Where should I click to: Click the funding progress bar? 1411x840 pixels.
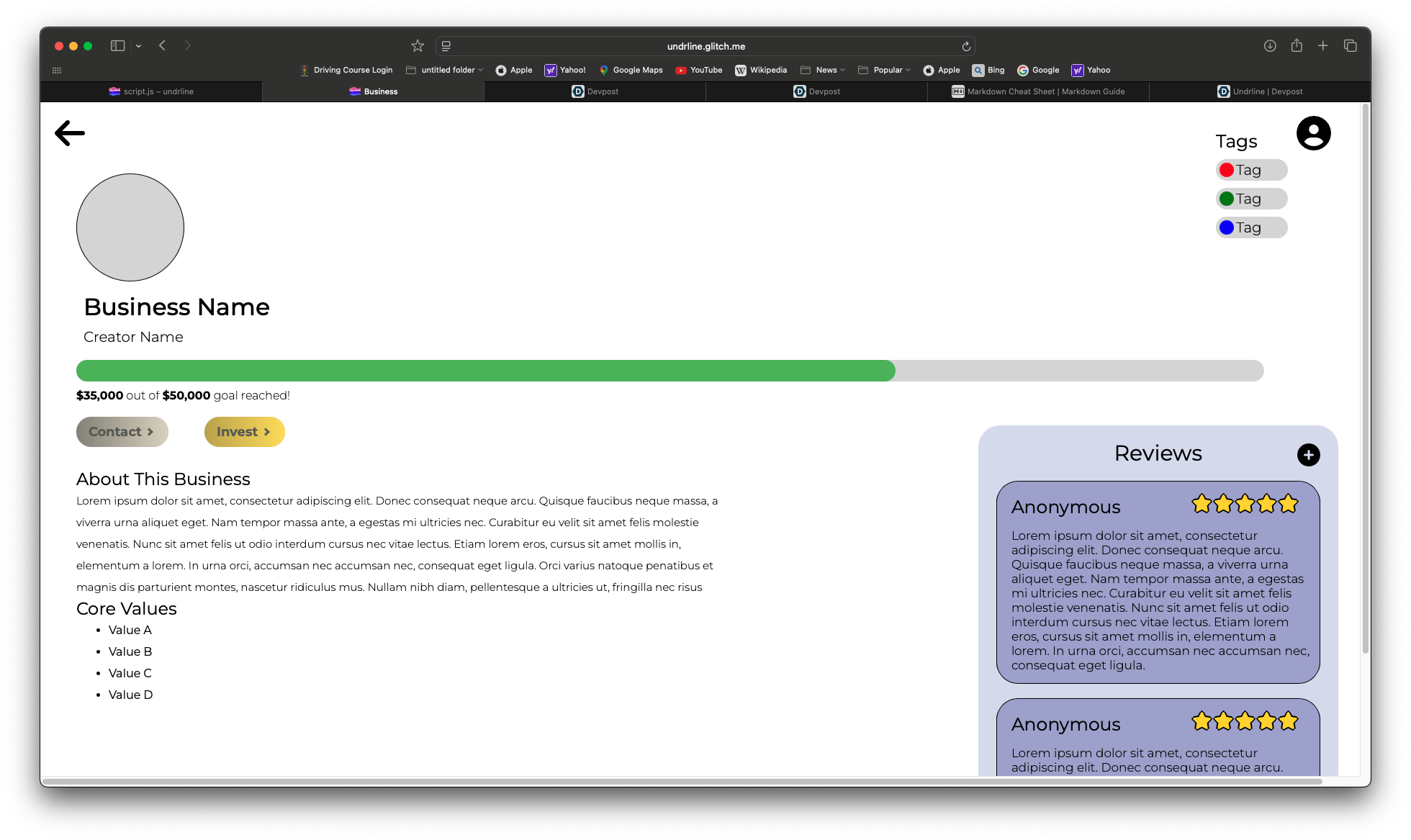[670, 371]
